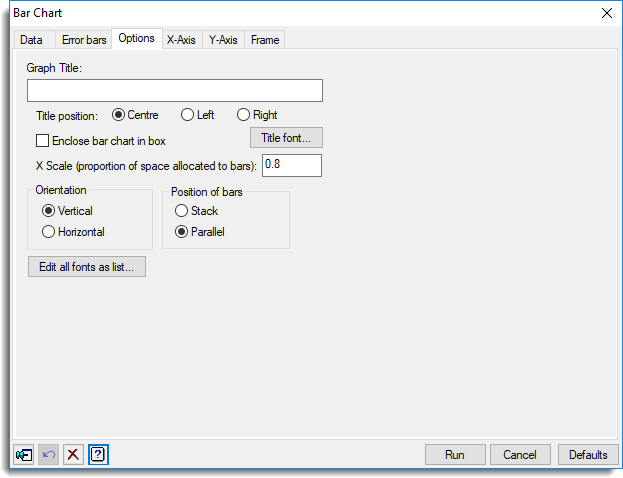Image resolution: width=623 pixels, height=478 pixels.
Task: Switch to the Frame tab
Action: (x=265, y=40)
